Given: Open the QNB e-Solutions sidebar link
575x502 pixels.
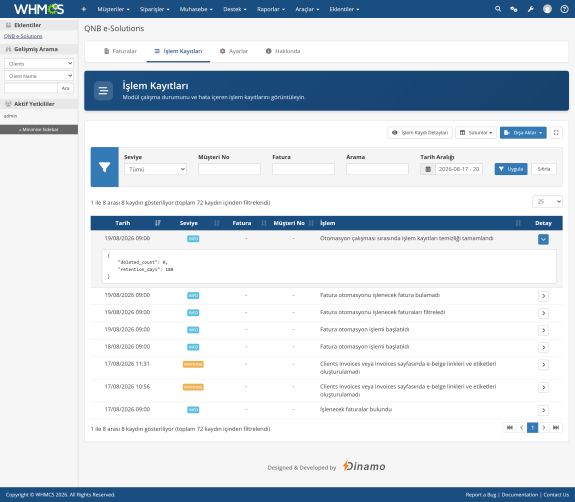Looking at the screenshot, I should 23,36.
